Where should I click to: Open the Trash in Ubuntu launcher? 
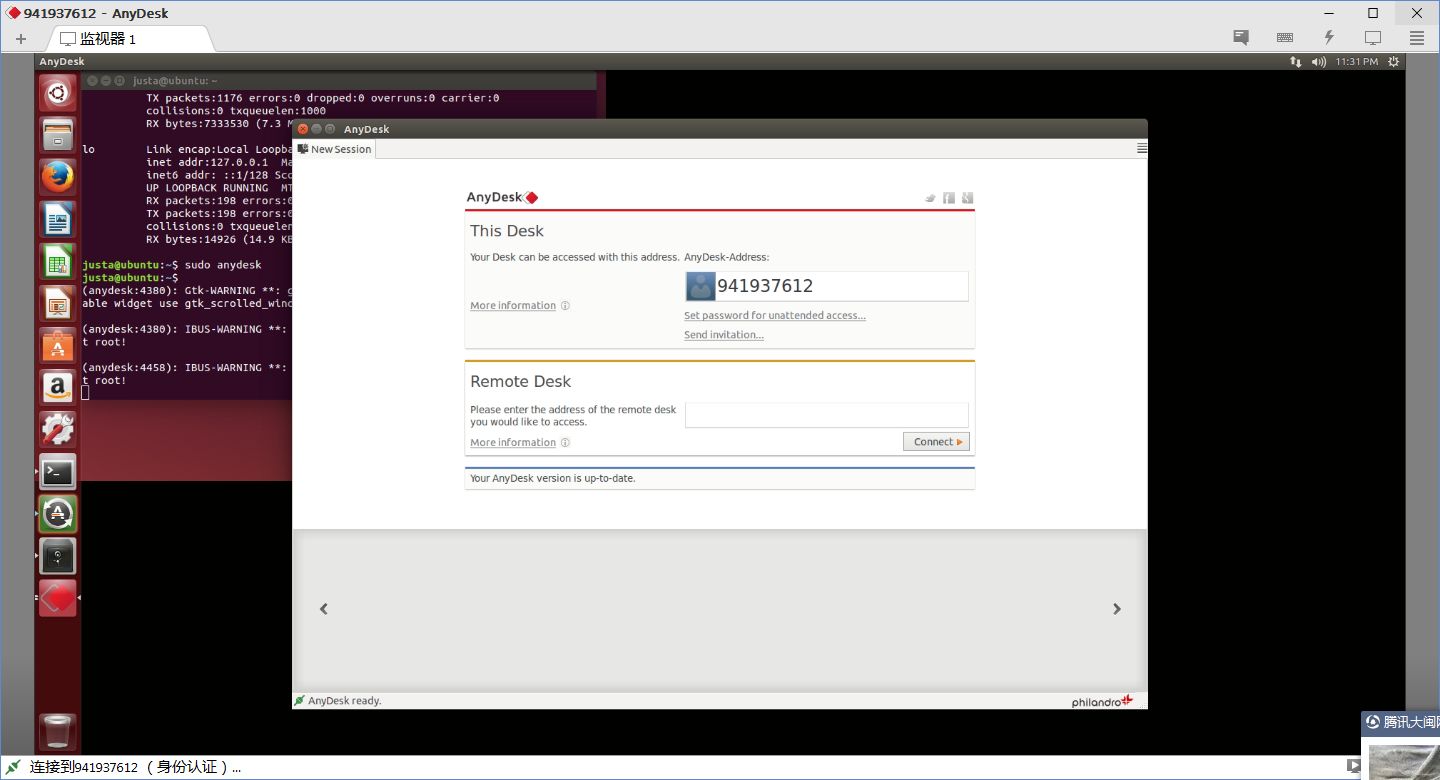58,732
